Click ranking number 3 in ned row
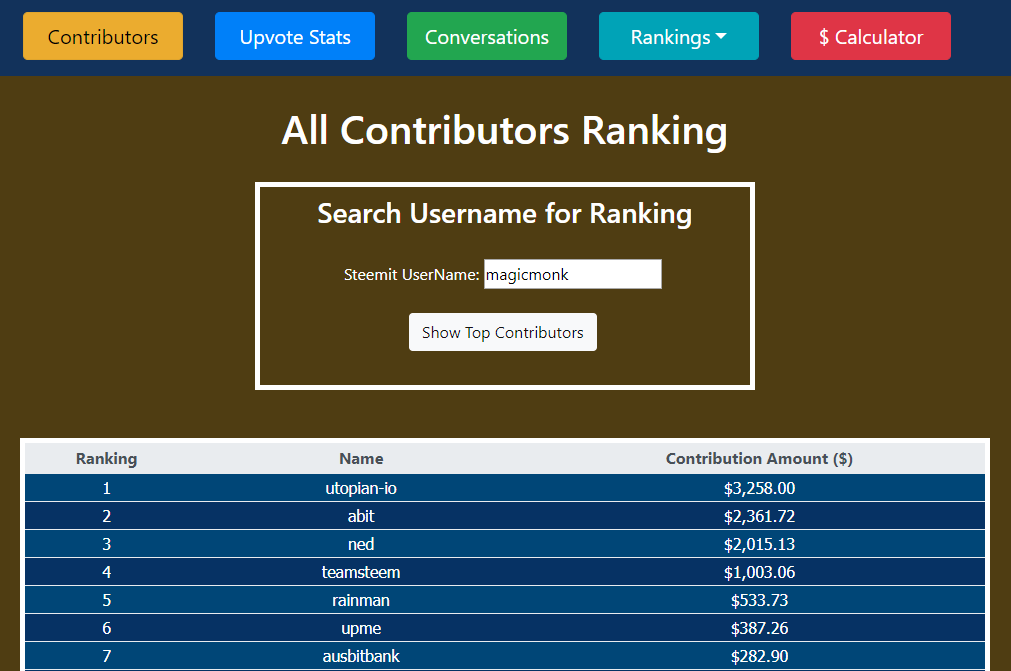 (106, 544)
